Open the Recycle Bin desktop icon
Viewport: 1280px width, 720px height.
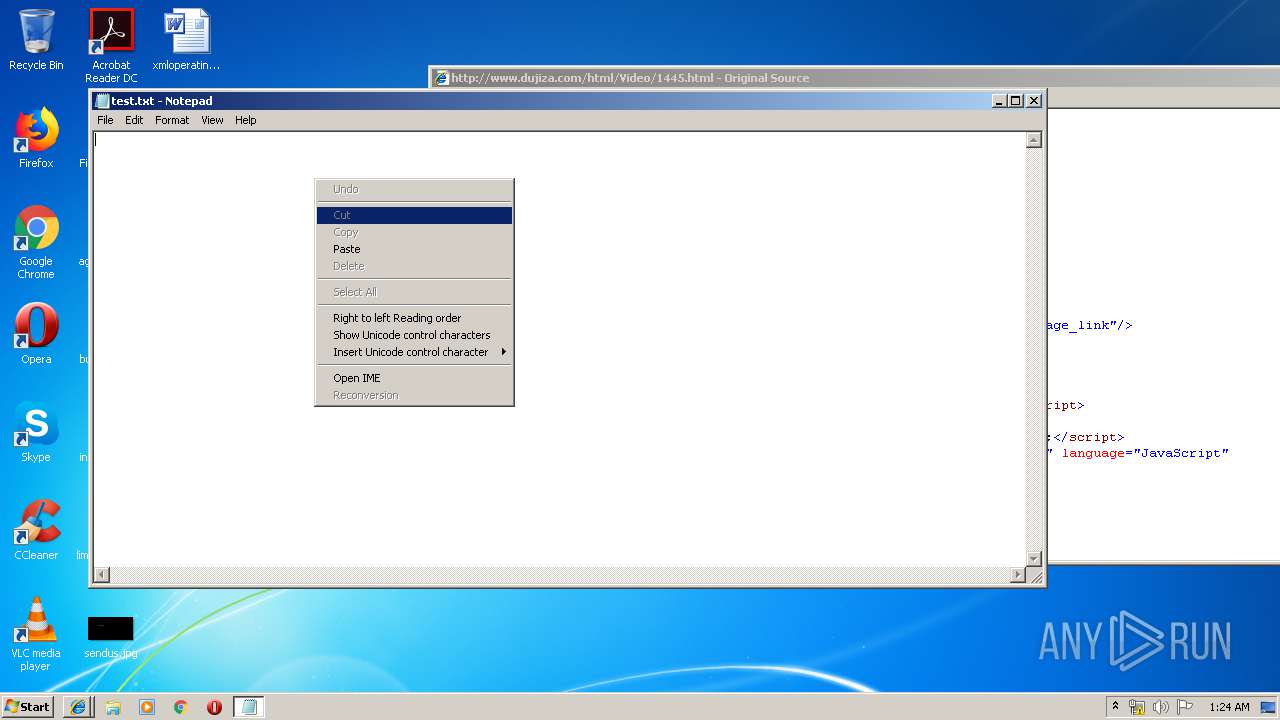[36, 40]
